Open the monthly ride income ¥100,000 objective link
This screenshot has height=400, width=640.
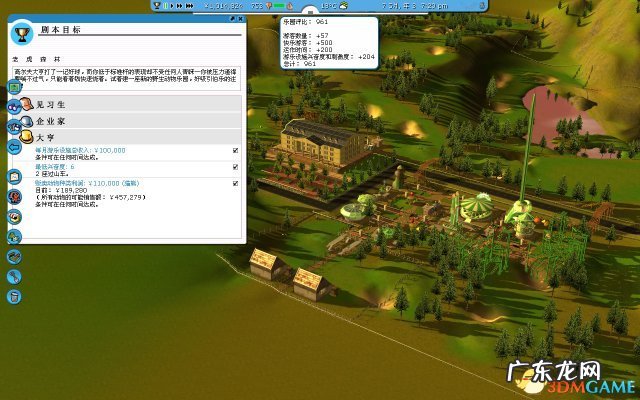click(x=80, y=150)
